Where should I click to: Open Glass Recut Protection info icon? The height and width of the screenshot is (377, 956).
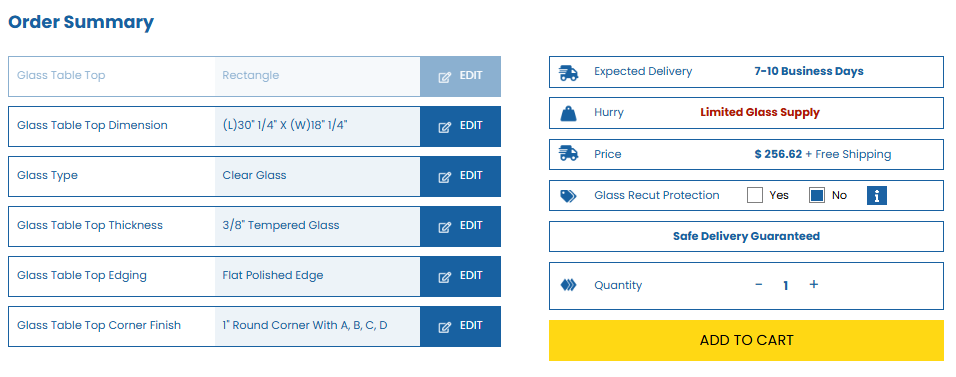pos(877,196)
